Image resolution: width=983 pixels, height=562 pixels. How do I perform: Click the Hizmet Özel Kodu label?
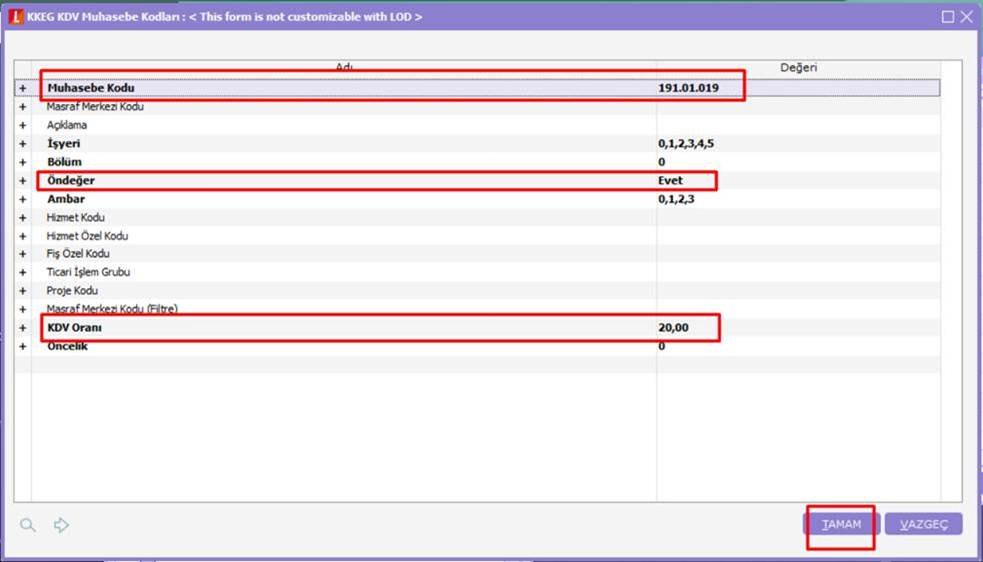pyautogui.click(x=87, y=236)
